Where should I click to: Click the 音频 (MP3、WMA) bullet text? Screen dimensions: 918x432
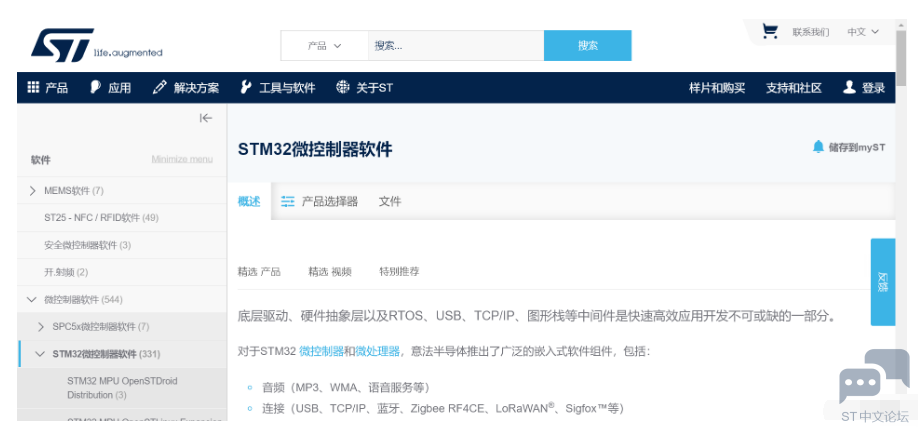click(x=346, y=388)
